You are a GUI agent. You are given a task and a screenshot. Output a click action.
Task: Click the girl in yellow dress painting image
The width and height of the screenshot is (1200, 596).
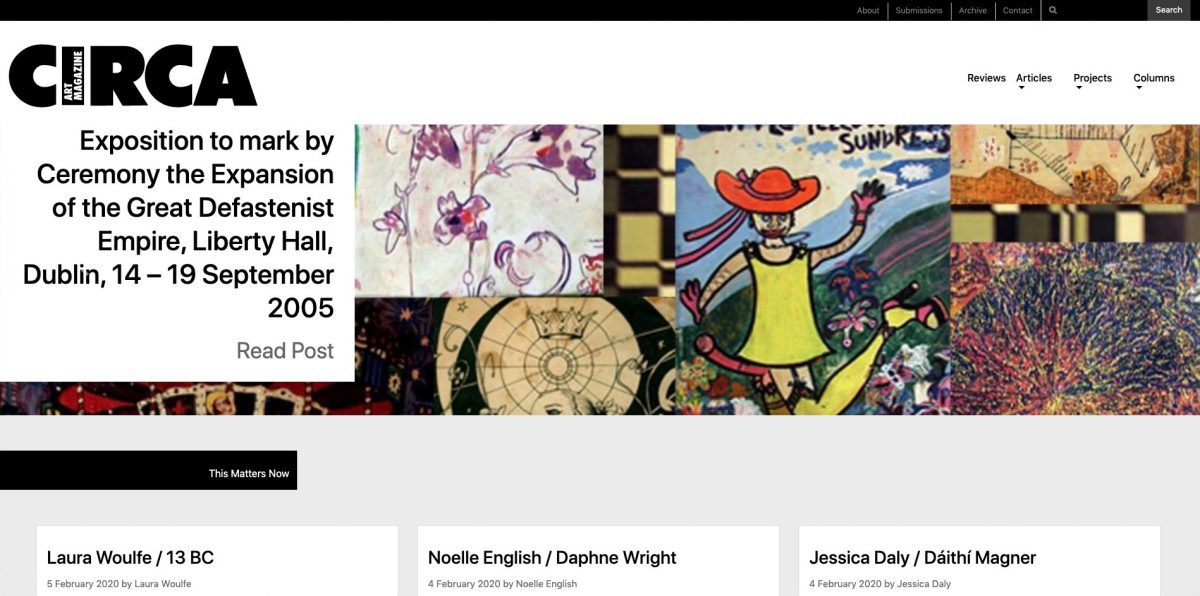point(813,269)
